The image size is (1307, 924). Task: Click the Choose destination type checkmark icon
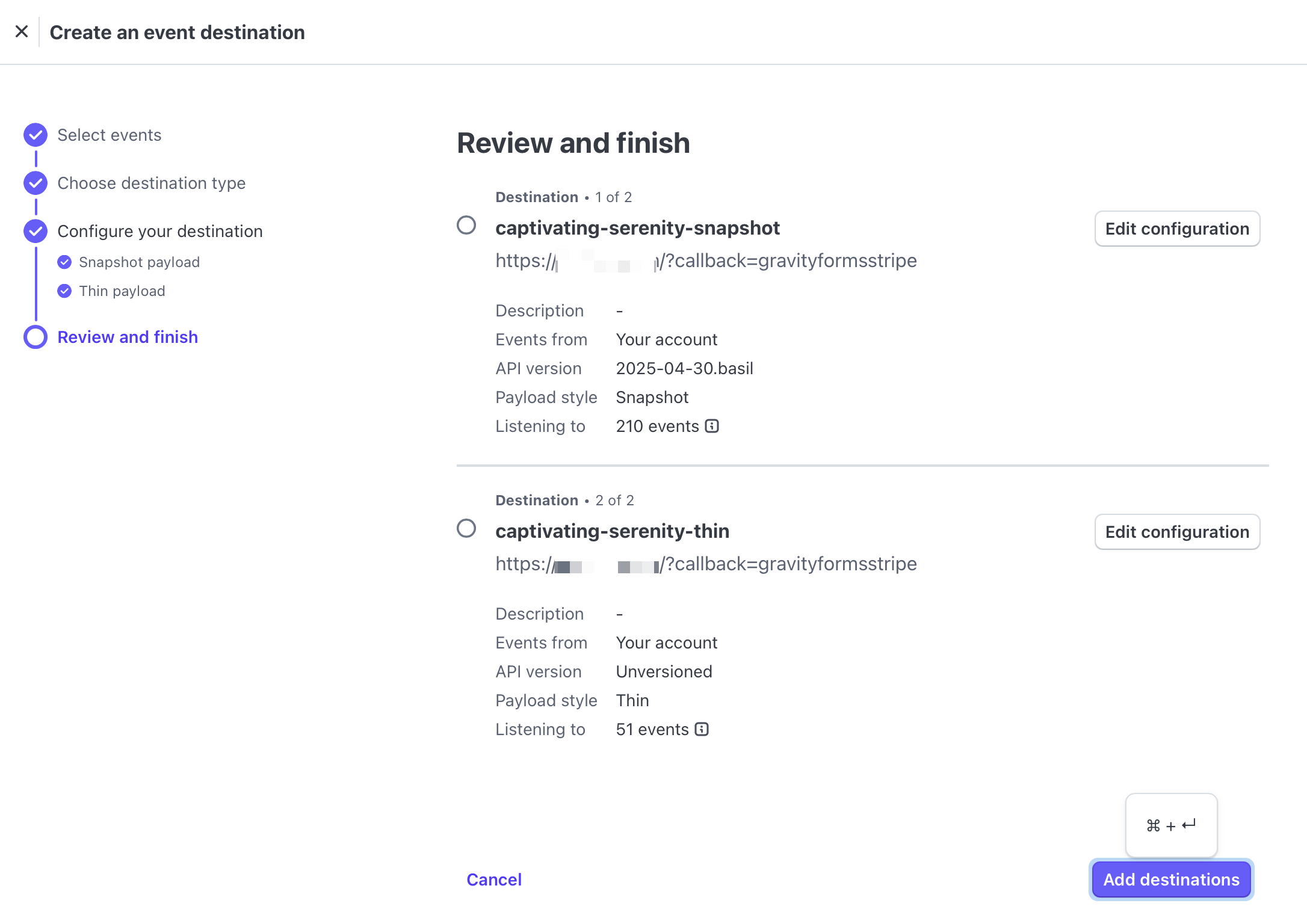36,183
